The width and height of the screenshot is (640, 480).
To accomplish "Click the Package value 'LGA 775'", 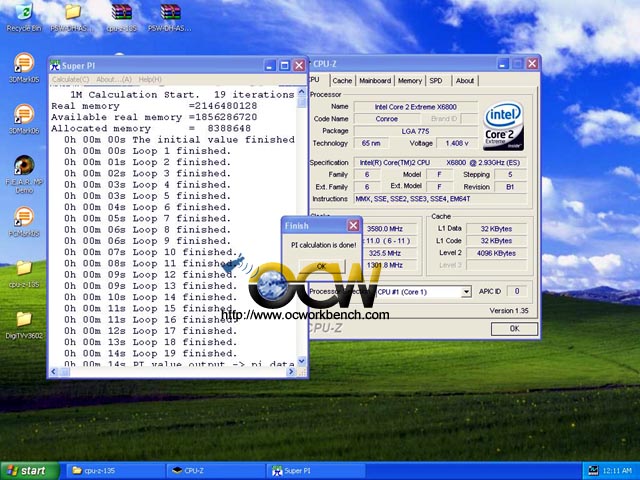I will point(416,131).
